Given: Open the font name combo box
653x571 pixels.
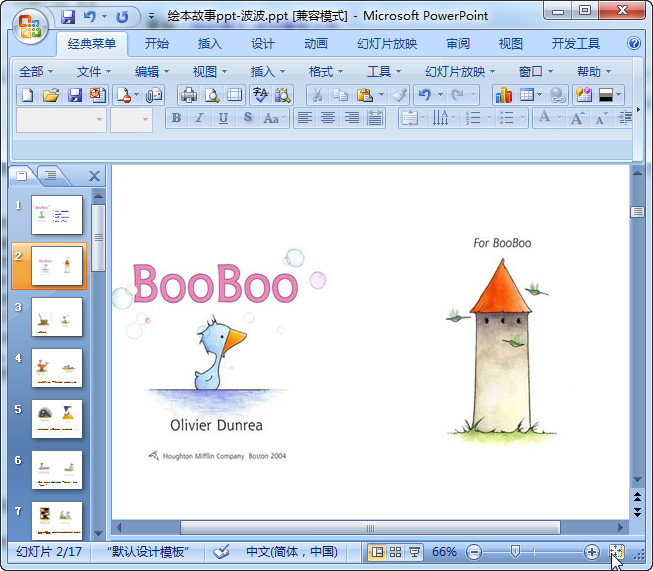Looking at the screenshot, I should 61,120.
